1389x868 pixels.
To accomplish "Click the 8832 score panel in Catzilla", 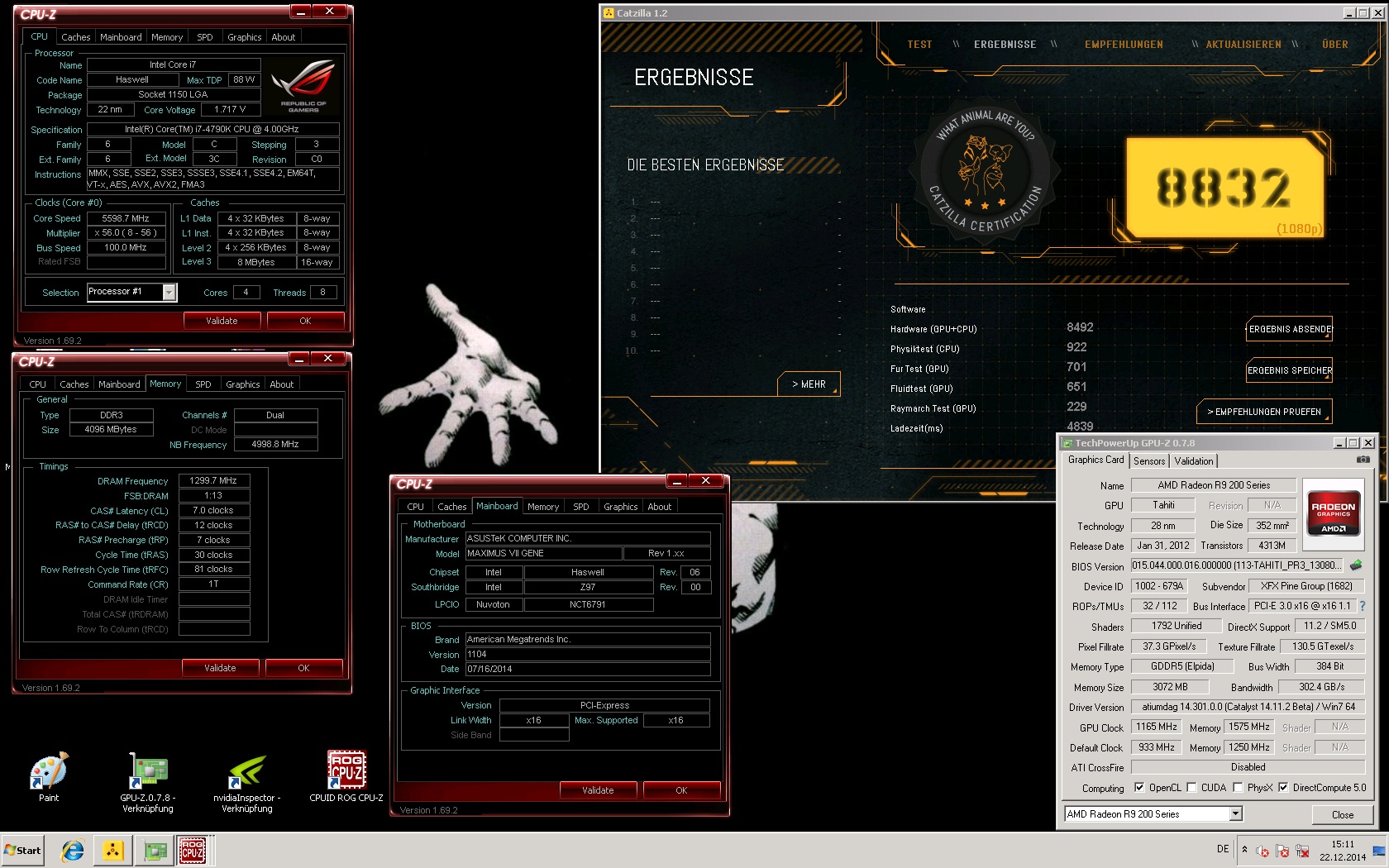I will coord(1226,188).
